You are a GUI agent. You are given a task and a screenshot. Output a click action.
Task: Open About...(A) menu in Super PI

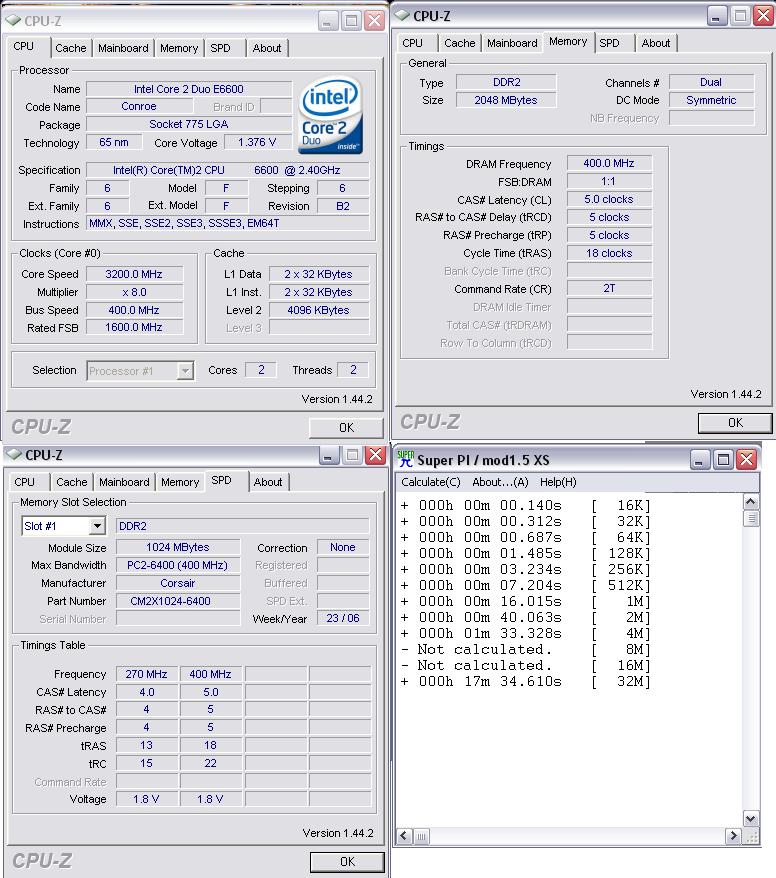(500, 482)
